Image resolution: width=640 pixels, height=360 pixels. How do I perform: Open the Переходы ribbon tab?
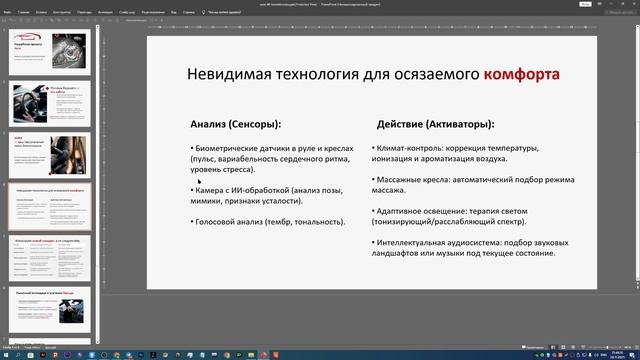[84, 12]
